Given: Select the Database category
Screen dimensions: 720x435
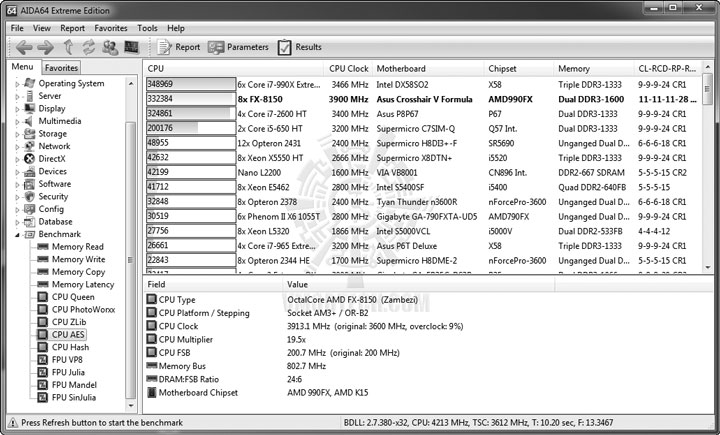Looking at the screenshot, I should (x=55, y=221).
